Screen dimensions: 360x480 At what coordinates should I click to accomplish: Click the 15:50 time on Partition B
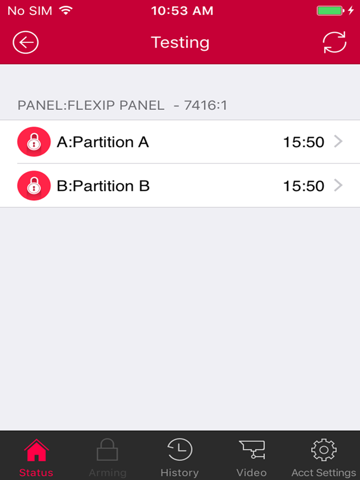pos(304,186)
